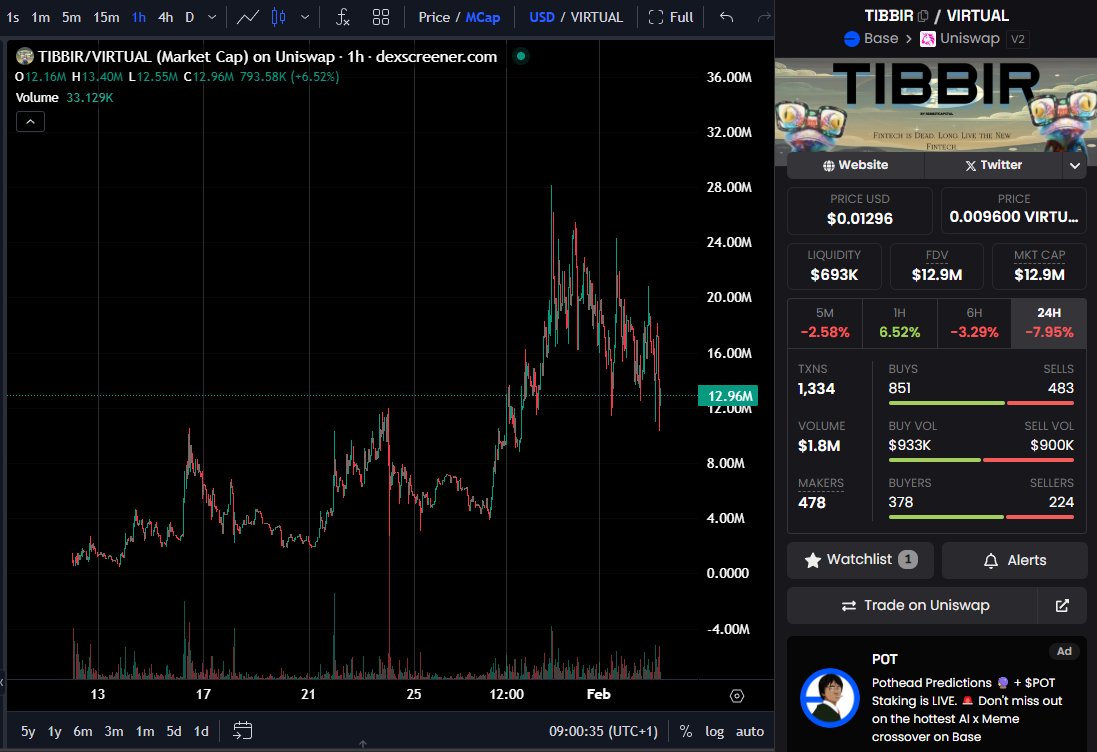Select the 24H stats tab

point(1049,323)
